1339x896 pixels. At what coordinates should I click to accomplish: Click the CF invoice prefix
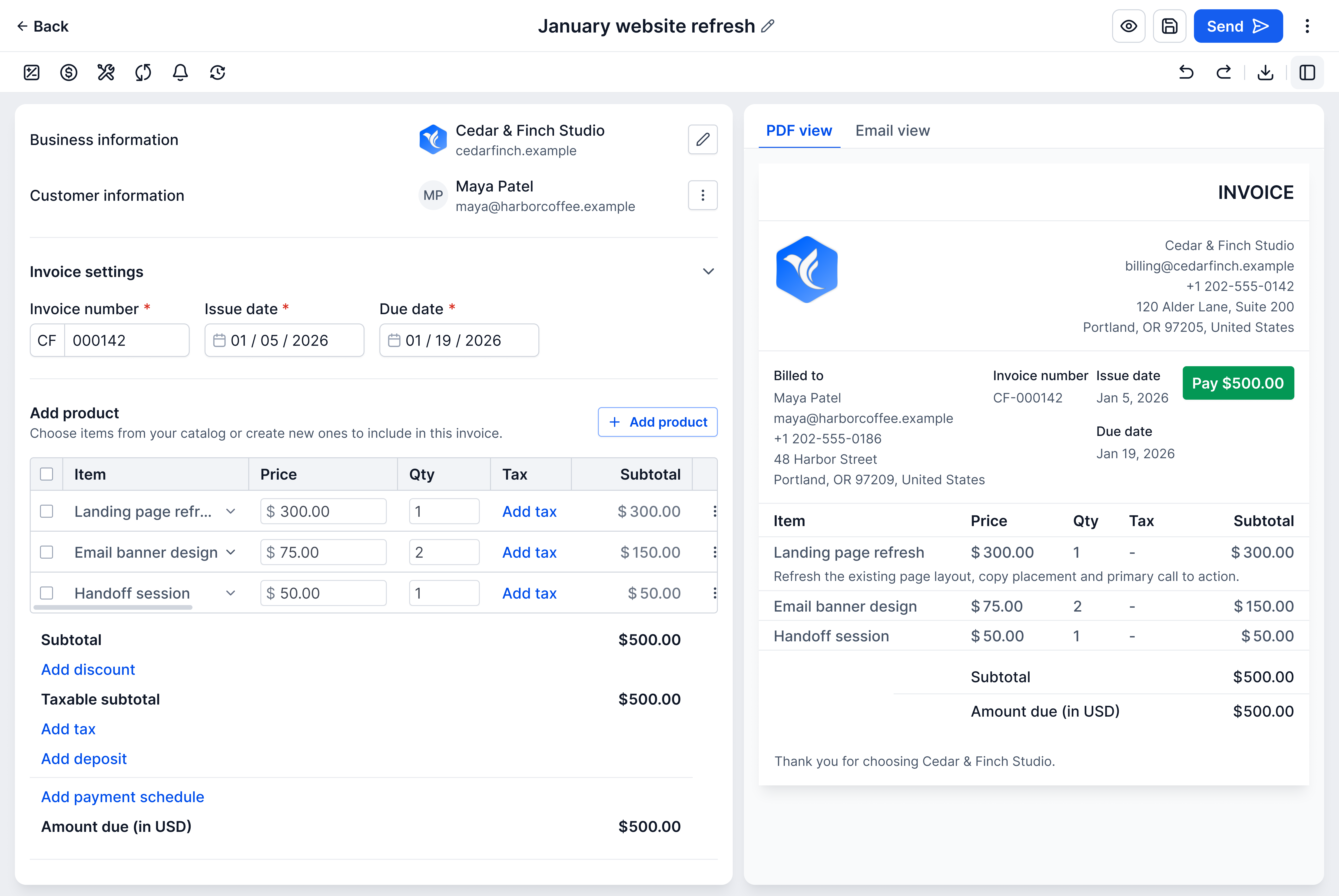coord(47,341)
